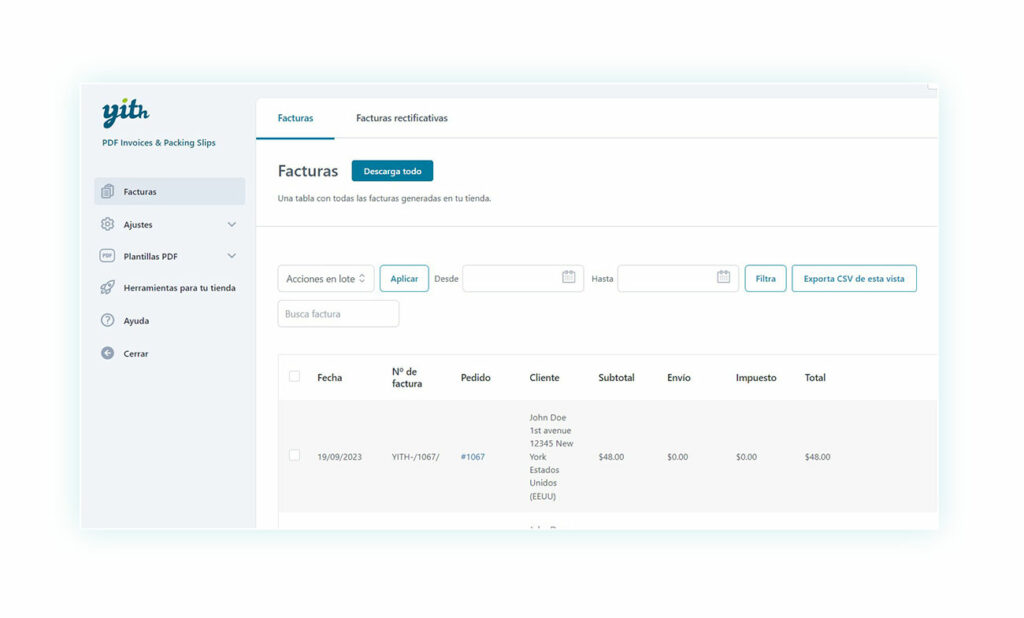Open Ayuda using the question mark icon
Viewport: 1024px width, 618px height.
coord(108,320)
